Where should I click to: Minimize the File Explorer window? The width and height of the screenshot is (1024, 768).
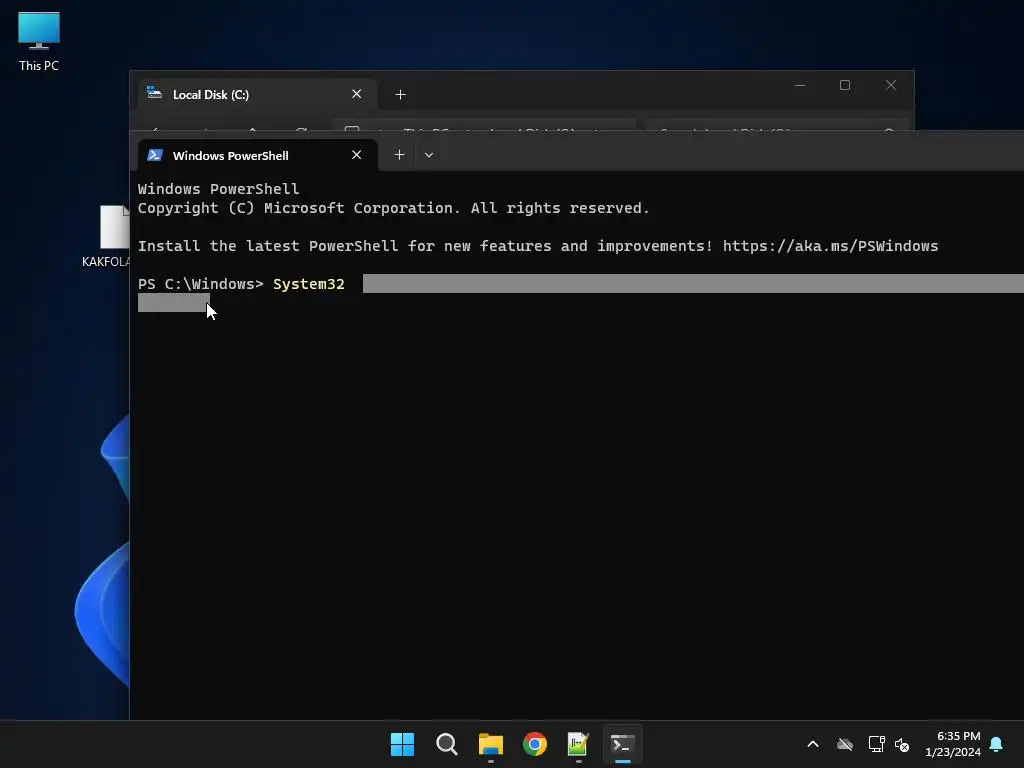pyautogui.click(x=800, y=86)
